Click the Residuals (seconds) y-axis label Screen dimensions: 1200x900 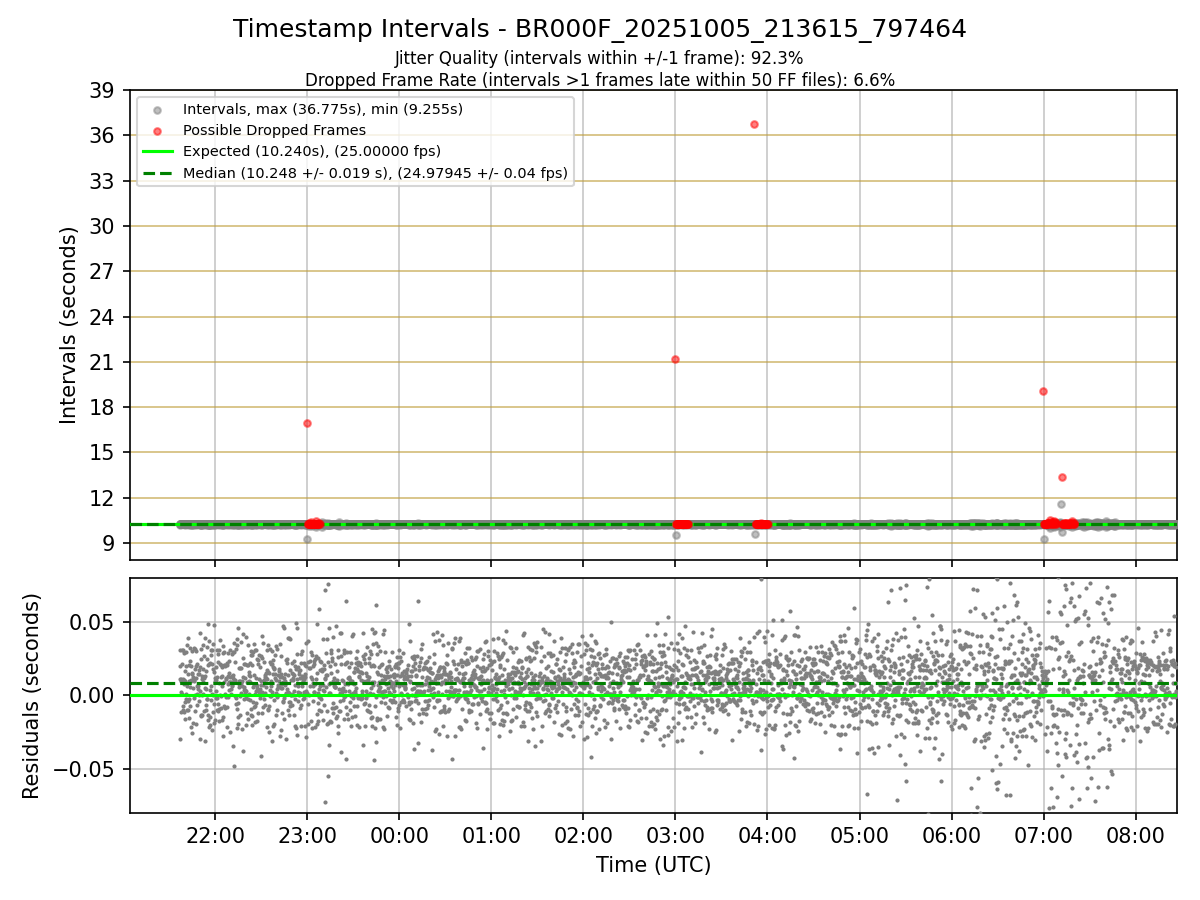32,696
